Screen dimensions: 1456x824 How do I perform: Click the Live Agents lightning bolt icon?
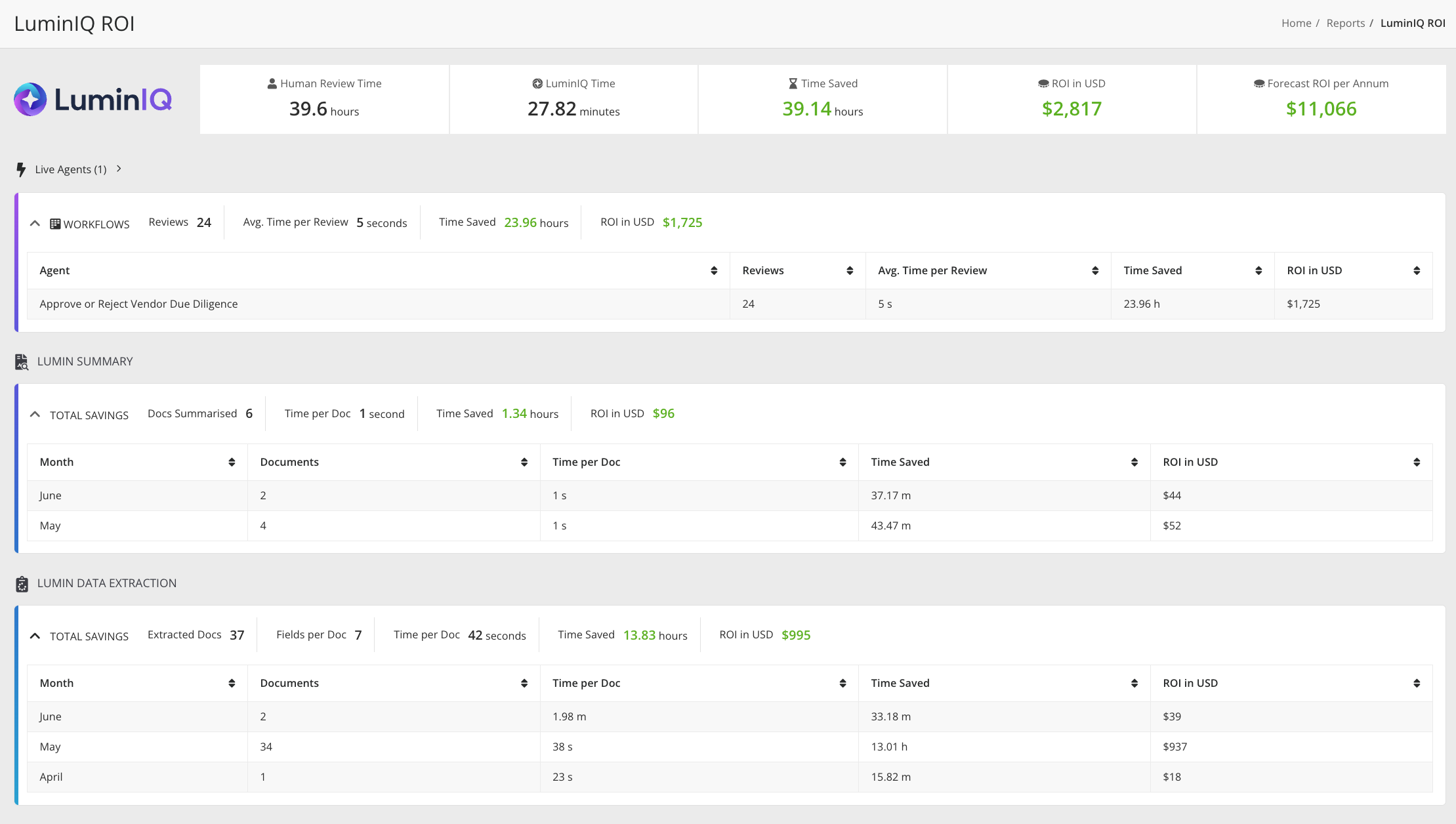[x=21, y=169]
